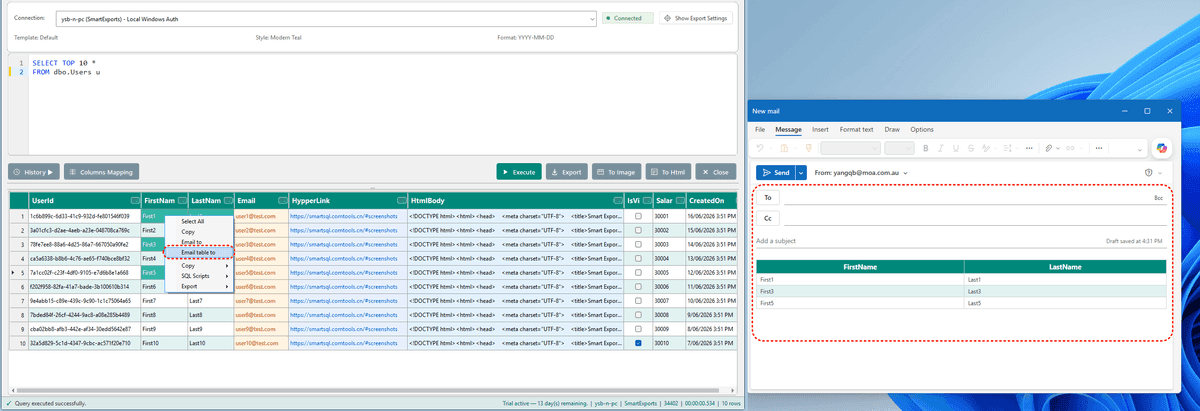Toggle Italic formatting in New mail ribbon
The height and width of the screenshot is (411, 1200).
click(941, 148)
